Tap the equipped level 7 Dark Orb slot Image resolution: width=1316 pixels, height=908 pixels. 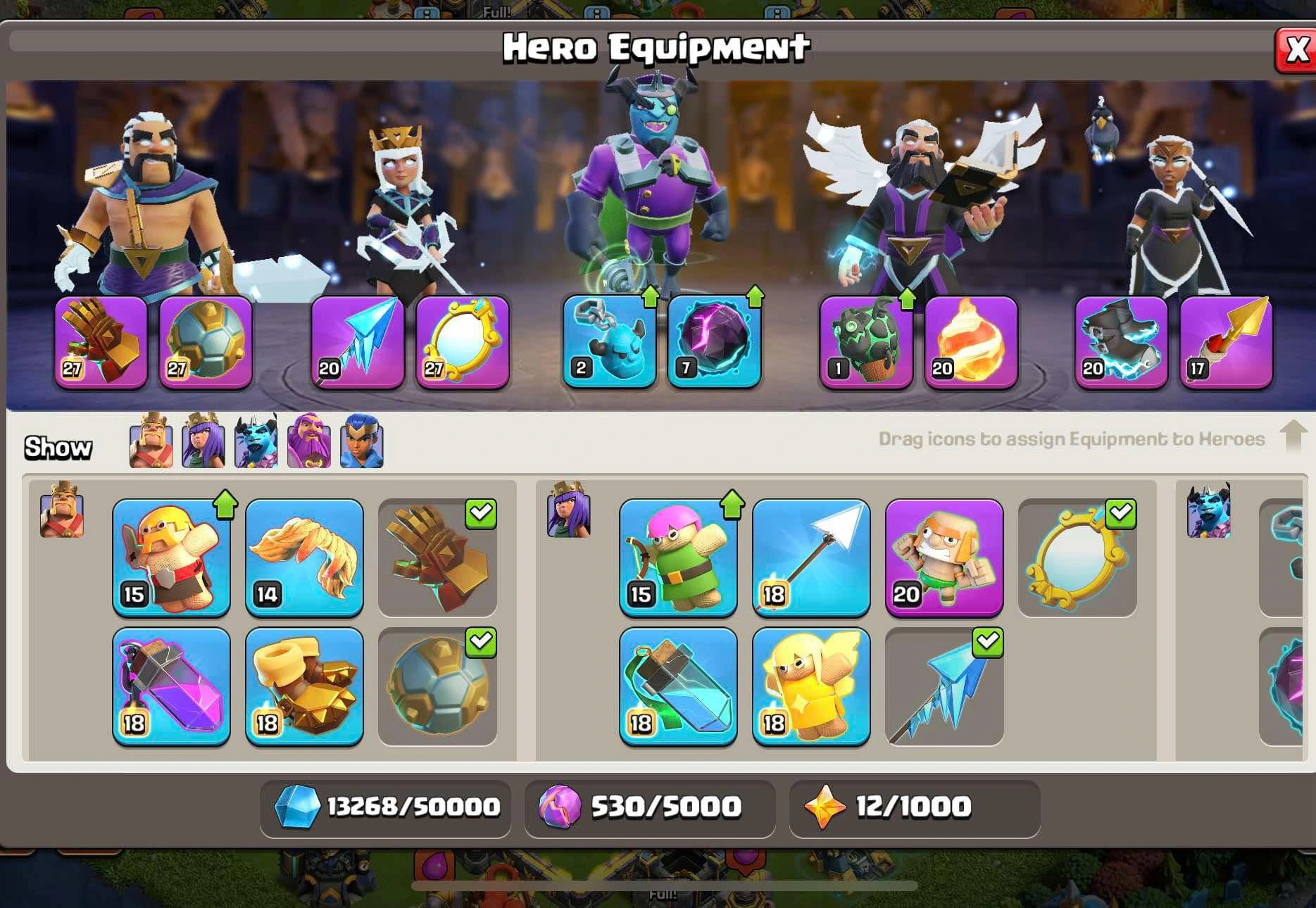coord(714,342)
